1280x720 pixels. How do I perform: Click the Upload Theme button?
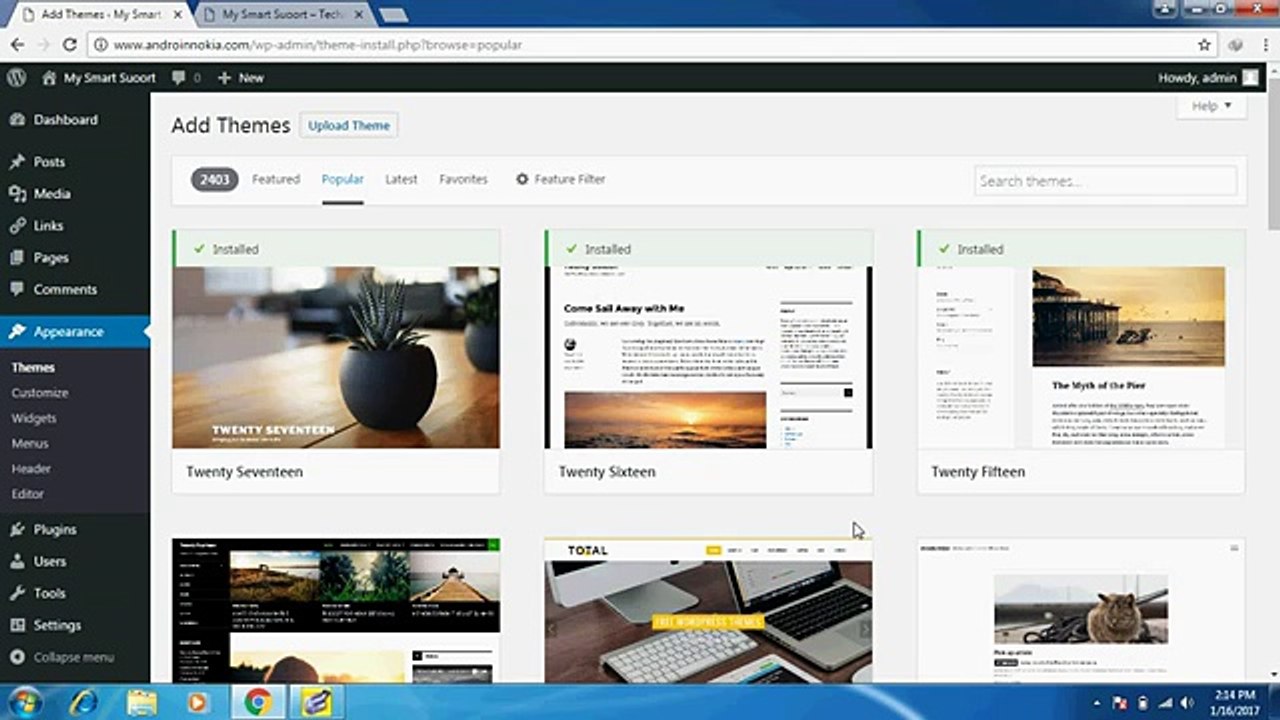[x=349, y=126]
